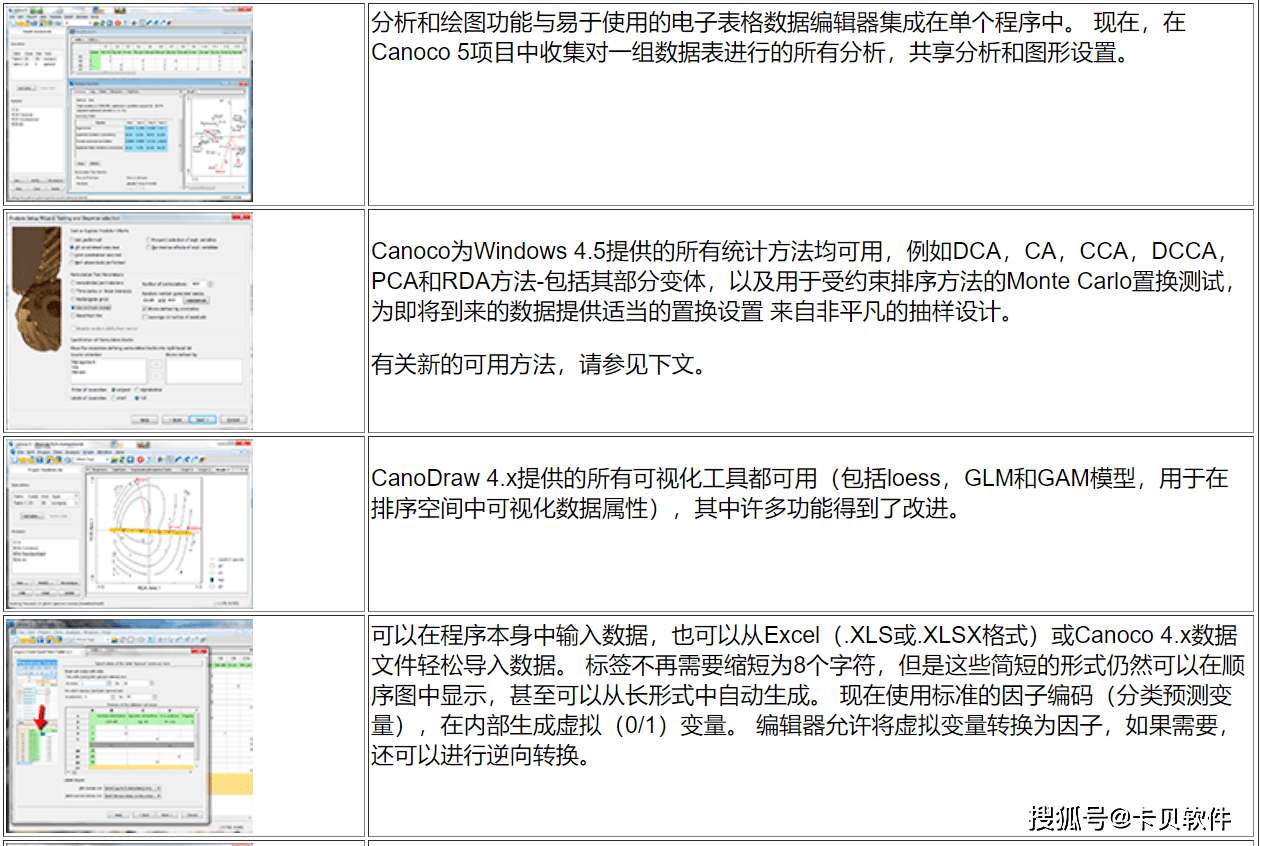Select the print icon in Canoco's top toolbar
The height and width of the screenshot is (846, 1261).
(59, 22)
